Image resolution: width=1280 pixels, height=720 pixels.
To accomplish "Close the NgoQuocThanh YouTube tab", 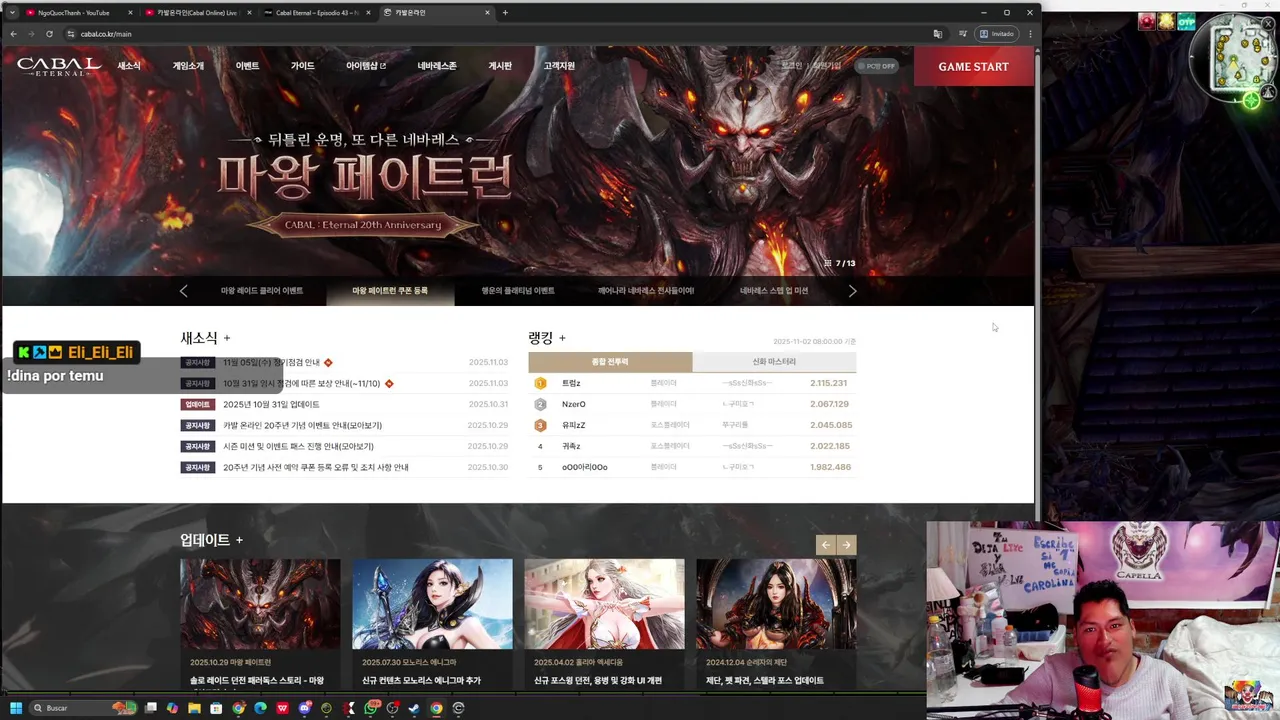I will tap(130, 13).
